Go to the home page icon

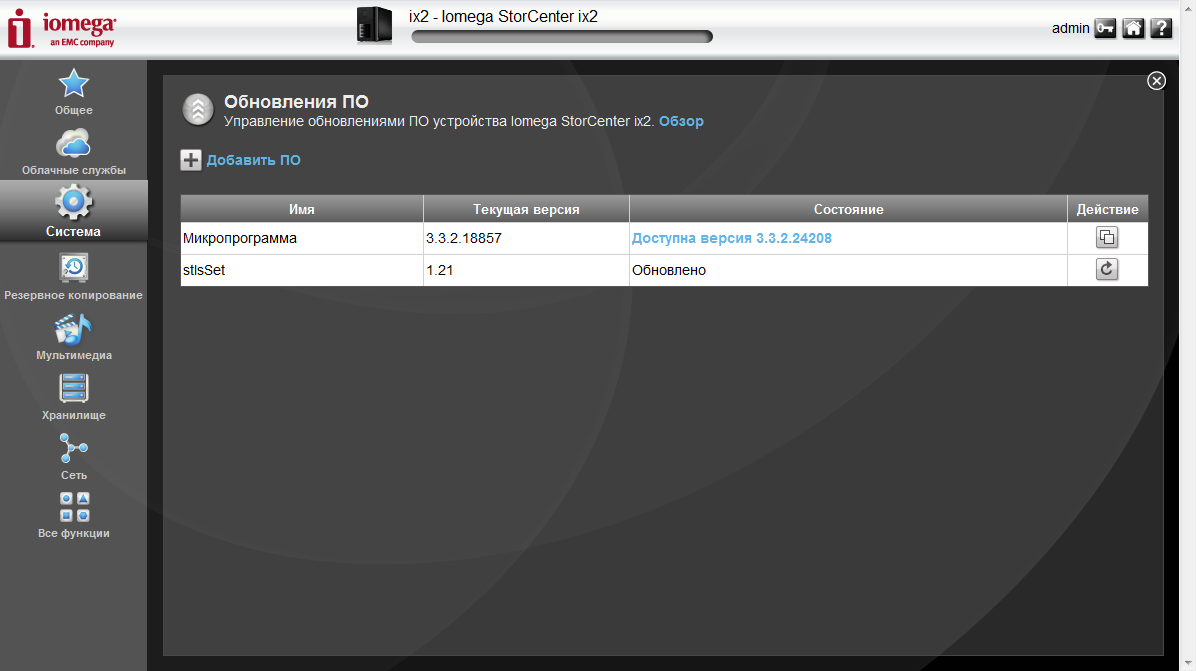1133,28
